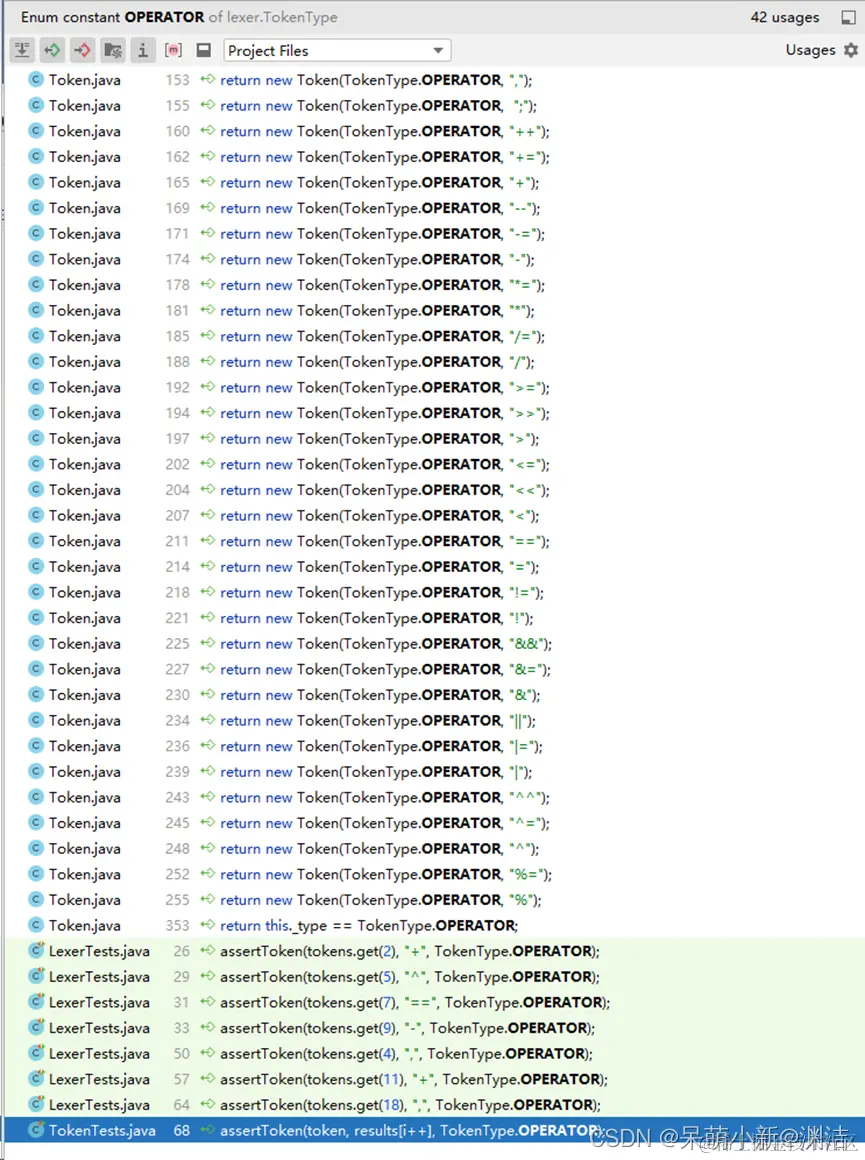Click the green usage arrow icon on line 192

pos(208,386)
